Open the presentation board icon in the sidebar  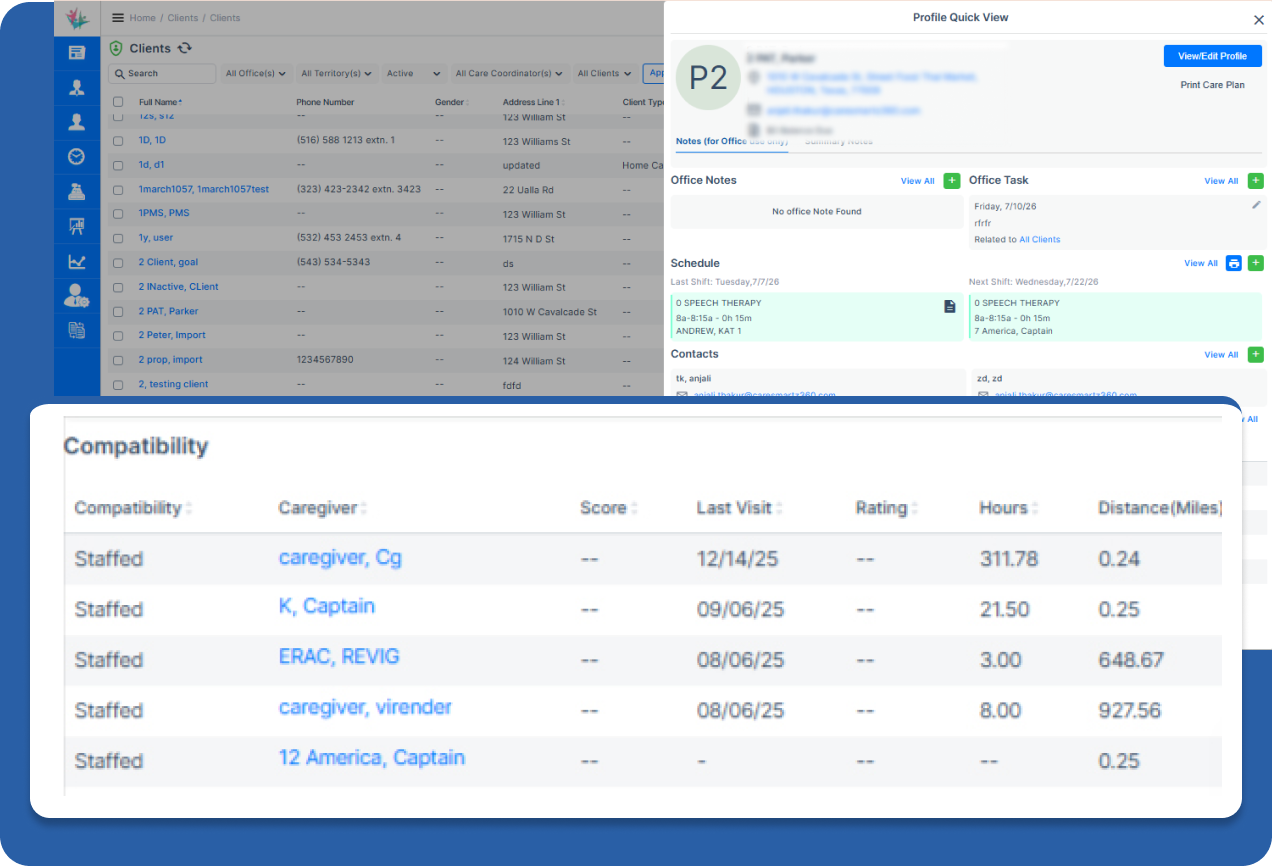77,226
